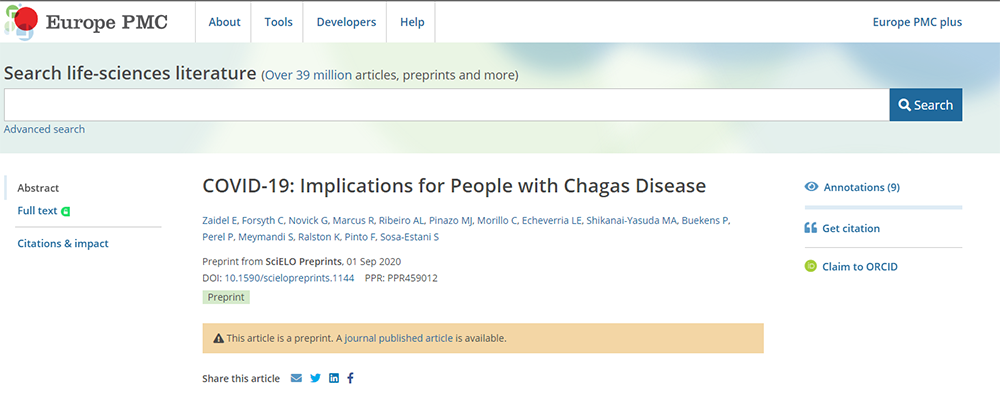Open the About menu
The height and width of the screenshot is (404, 1000).
click(224, 22)
